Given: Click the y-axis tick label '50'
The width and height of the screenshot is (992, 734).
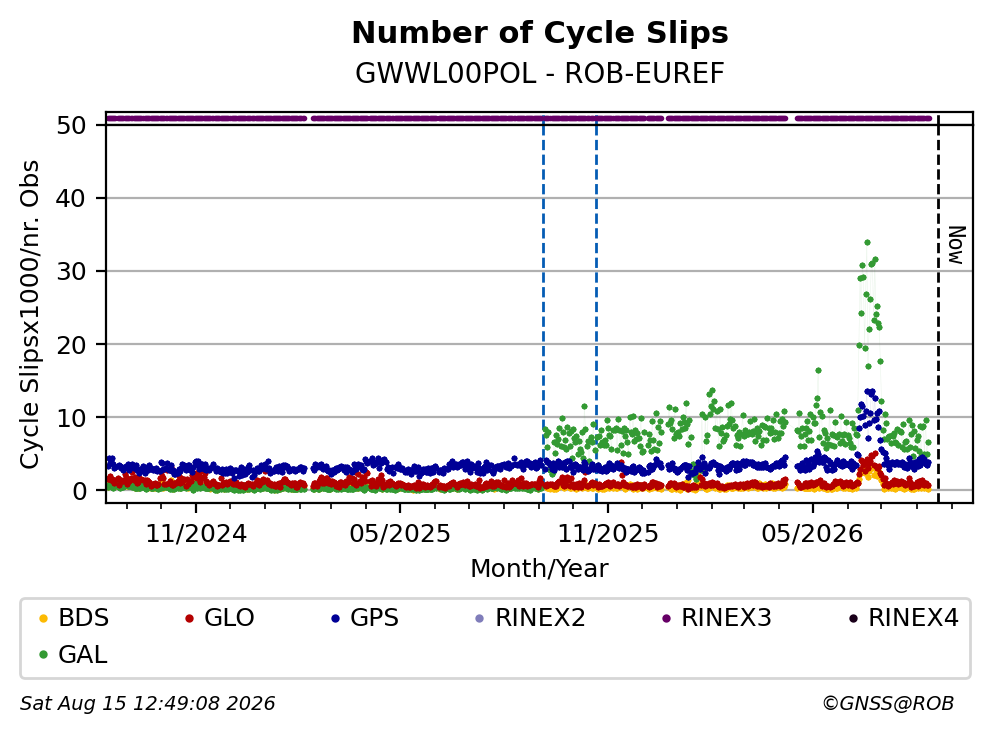Looking at the screenshot, I should click(71, 125).
